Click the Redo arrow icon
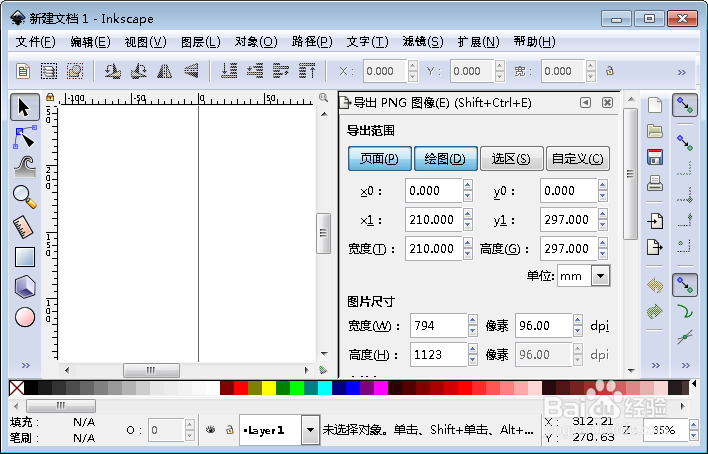Viewport: 708px width, 454px height. point(655,311)
